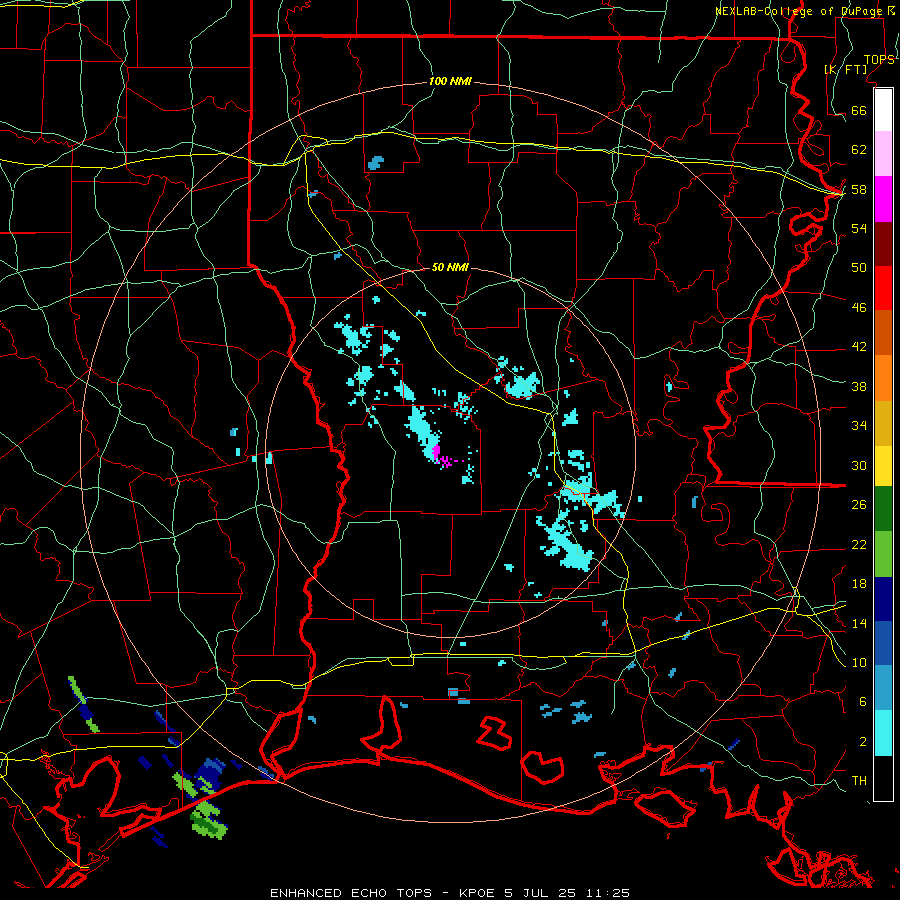Click legend value "66"
This screenshot has width=900, height=900.
point(859,110)
